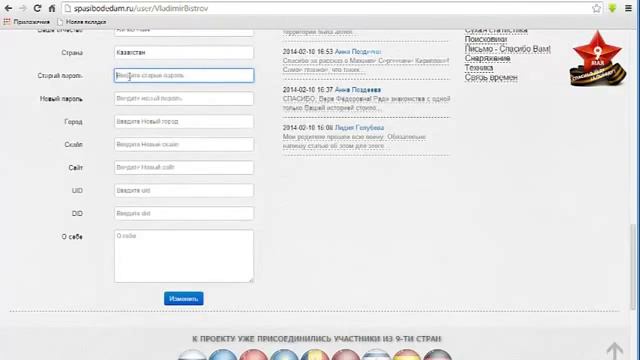Click the UID input field
The height and width of the screenshot is (360, 640).
(x=184, y=191)
